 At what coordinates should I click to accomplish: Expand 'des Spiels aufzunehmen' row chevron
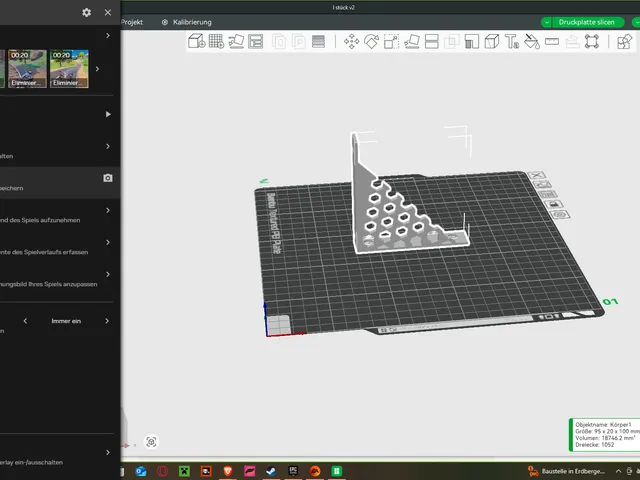108,210
